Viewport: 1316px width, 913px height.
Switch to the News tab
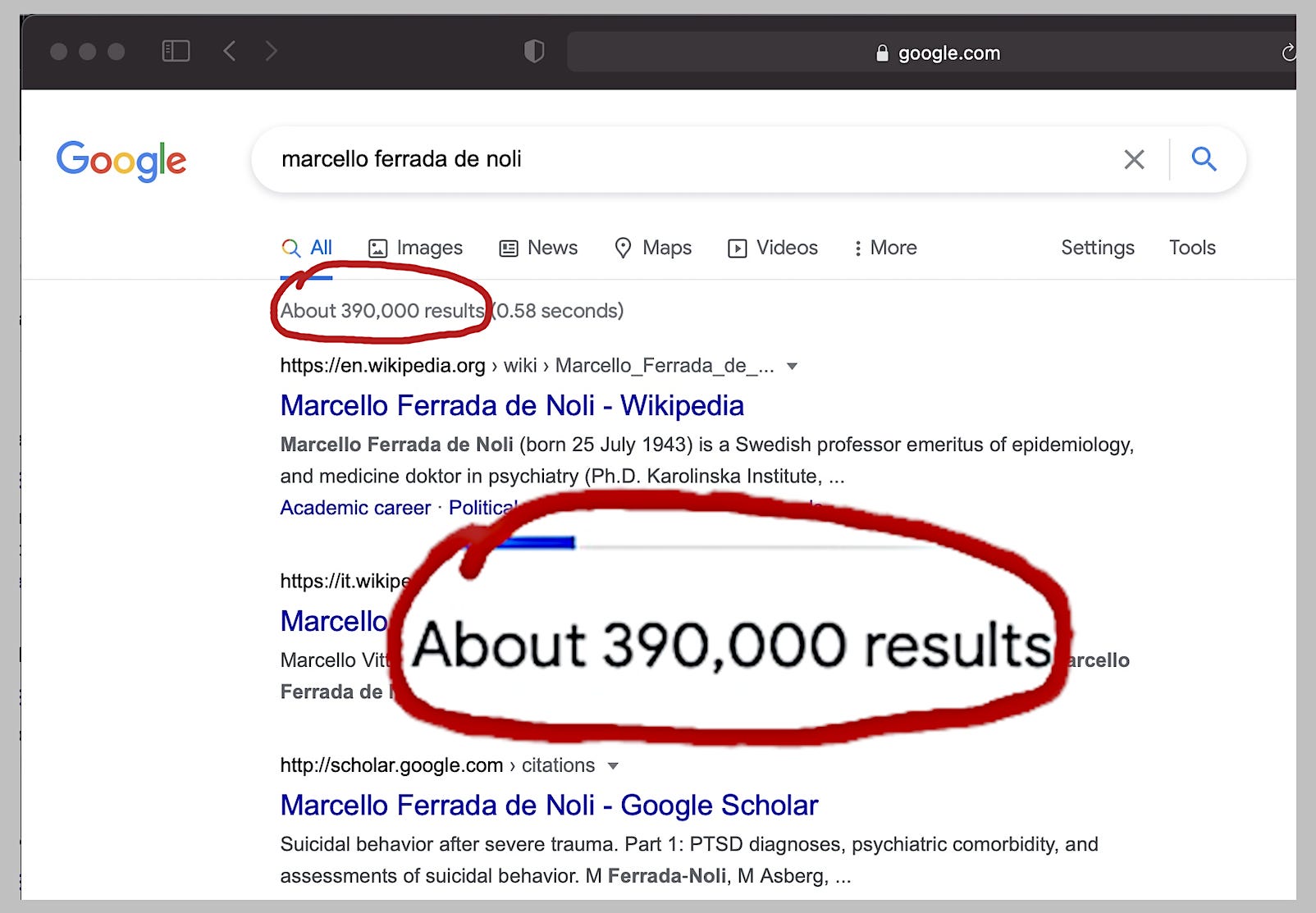click(538, 248)
